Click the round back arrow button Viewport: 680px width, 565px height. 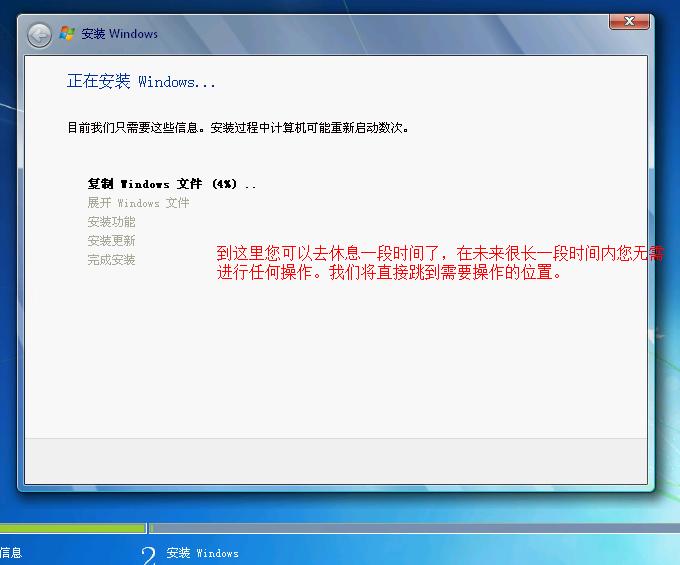point(39,35)
